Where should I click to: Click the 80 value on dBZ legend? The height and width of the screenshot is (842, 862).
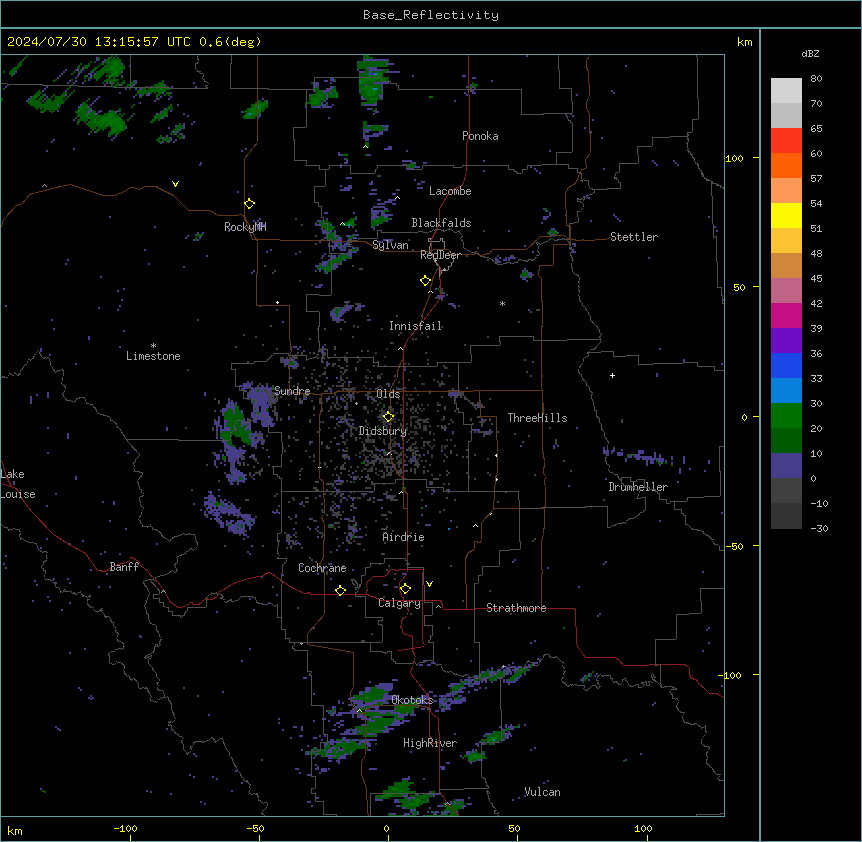pyautogui.click(x=816, y=79)
